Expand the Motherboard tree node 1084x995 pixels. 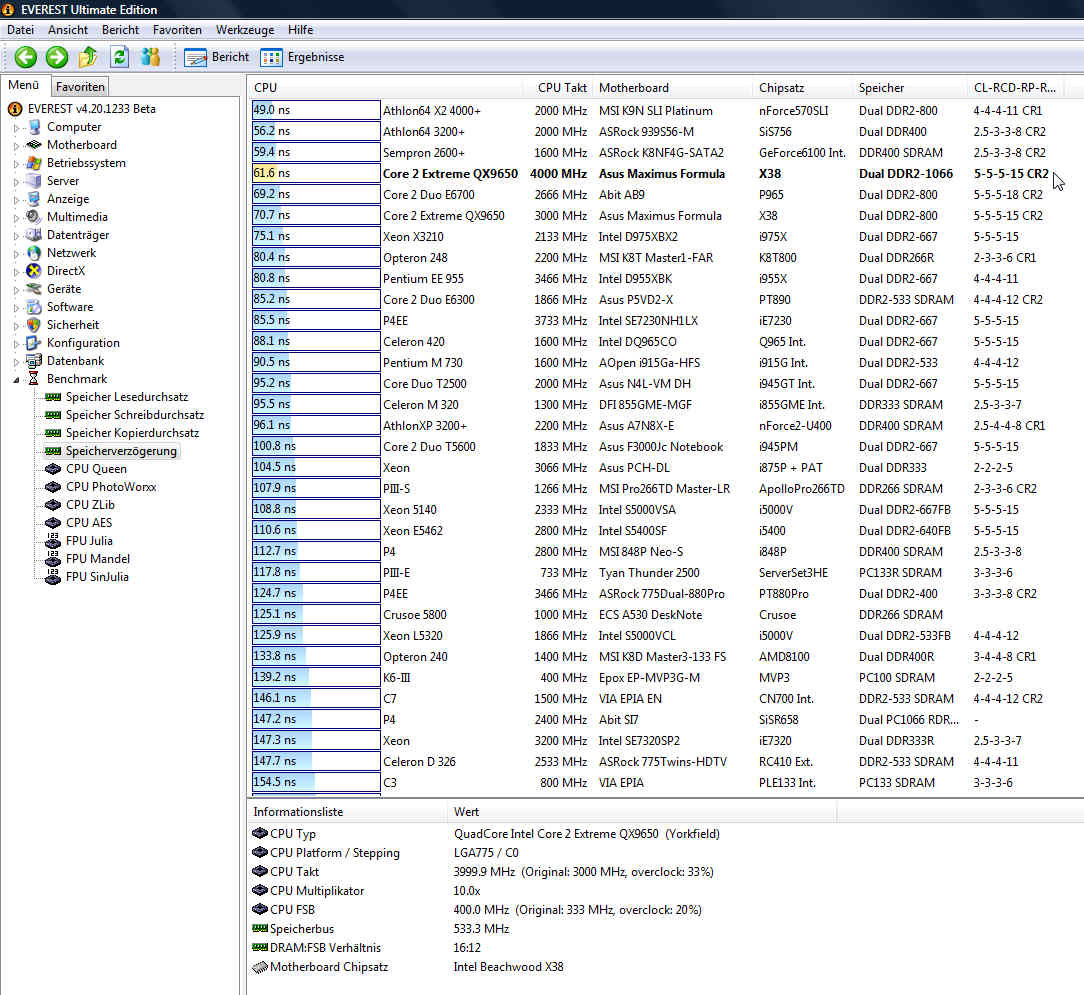click(17, 146)
